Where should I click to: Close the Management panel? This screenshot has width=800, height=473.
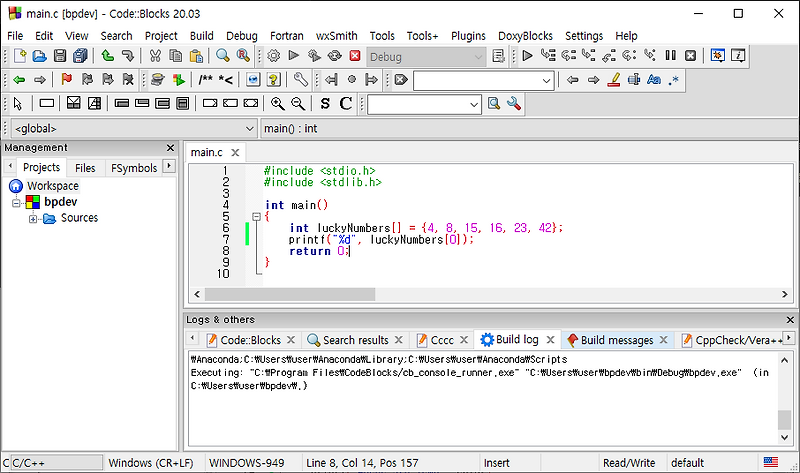[170, 148]
